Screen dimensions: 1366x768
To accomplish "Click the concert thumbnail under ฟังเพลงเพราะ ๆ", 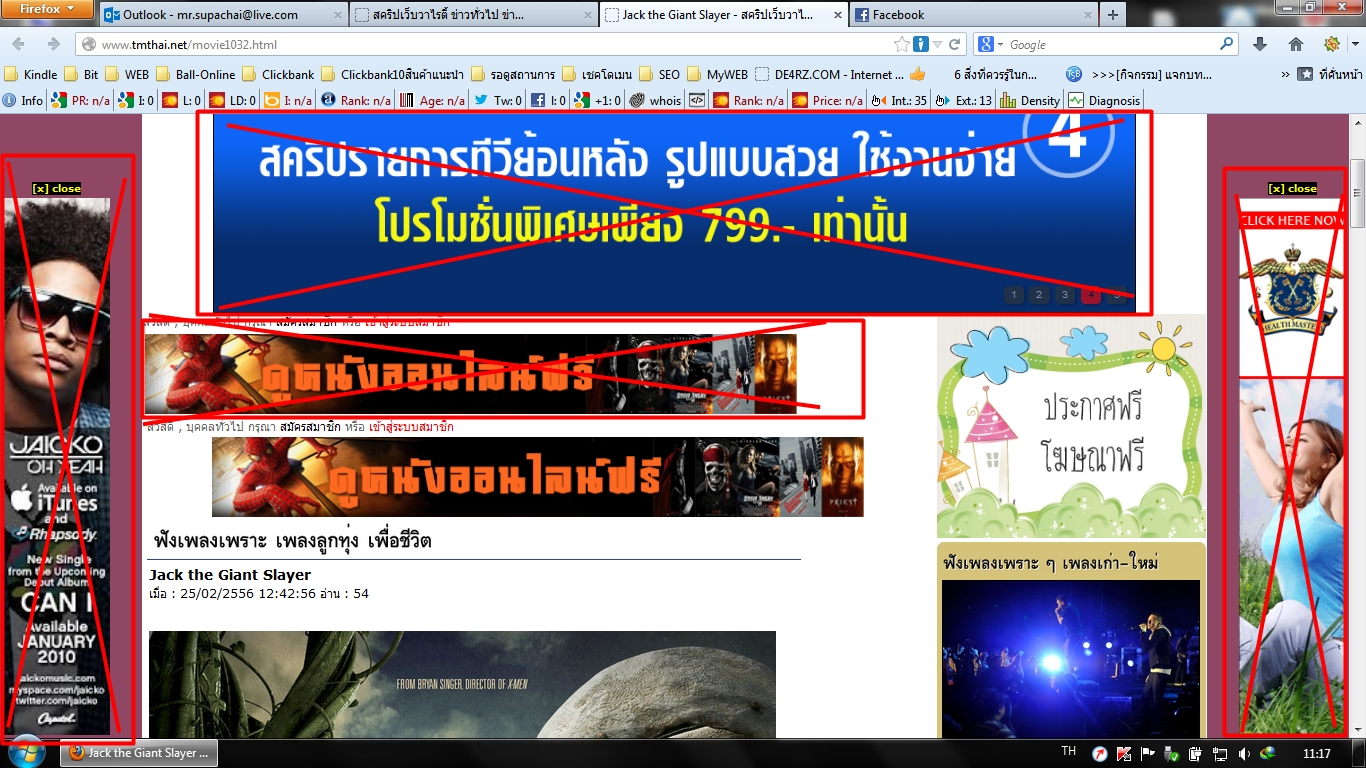I will tap(1071, 659).
